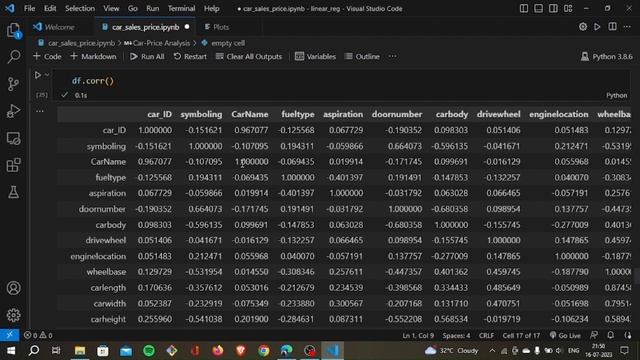Open the Run and Debug view
The height and width of the screenshot is (360, 640).
click(x=13, y=111)
